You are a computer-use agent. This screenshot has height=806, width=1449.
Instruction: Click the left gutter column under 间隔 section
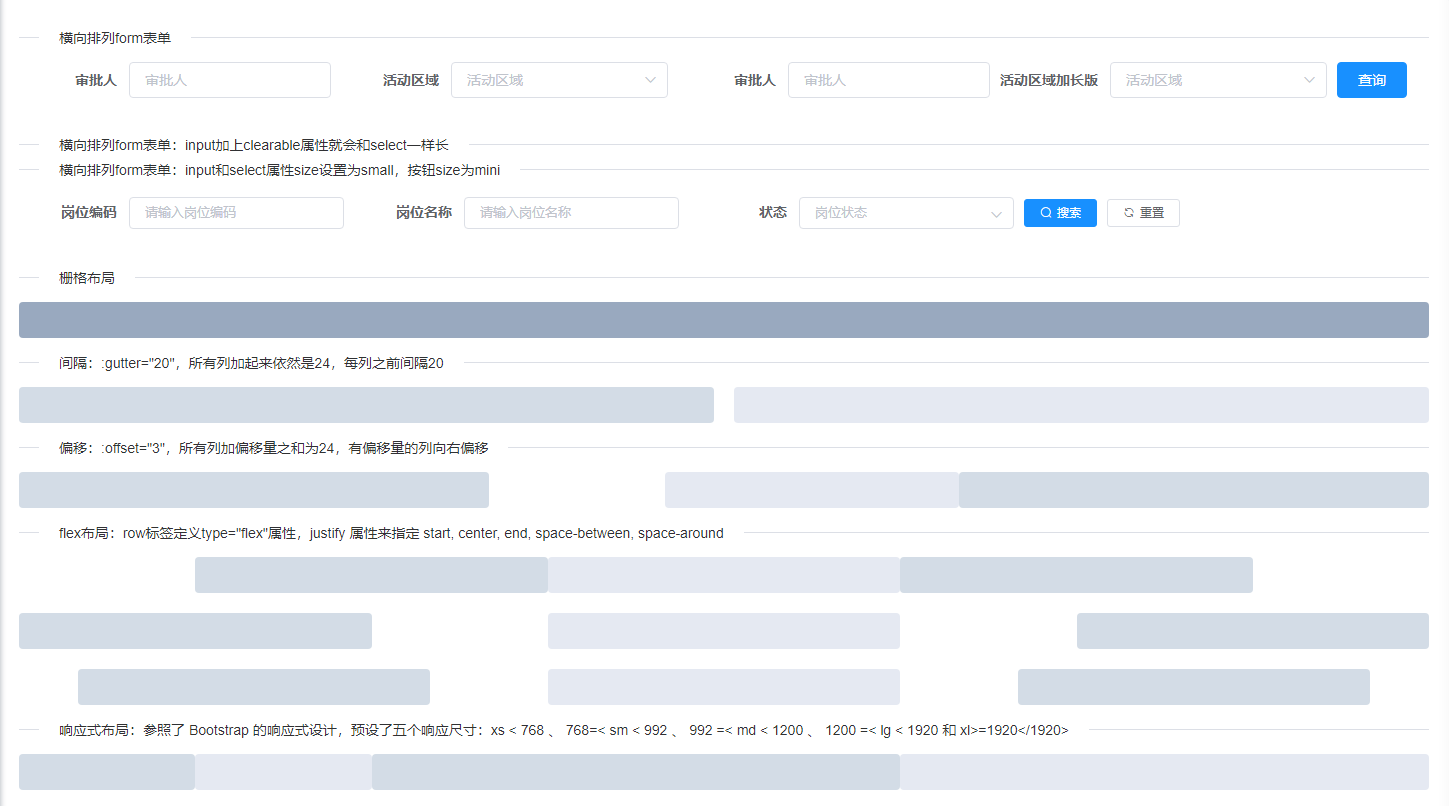[365, 405]
